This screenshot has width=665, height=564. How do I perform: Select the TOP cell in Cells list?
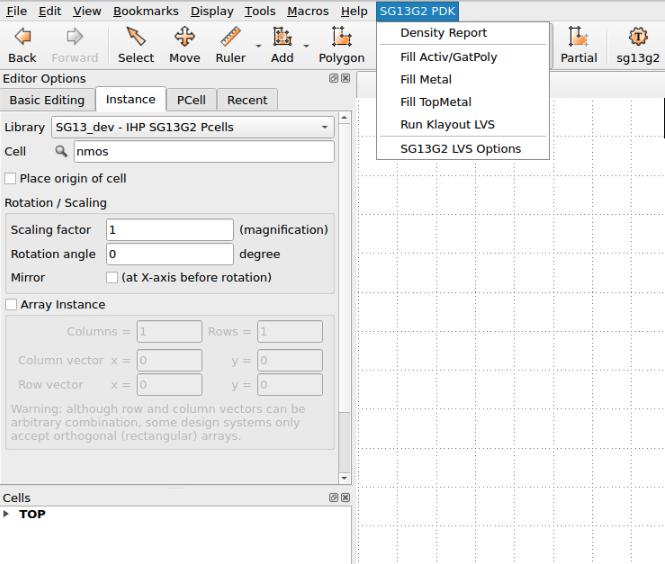(x=32, y=514)
